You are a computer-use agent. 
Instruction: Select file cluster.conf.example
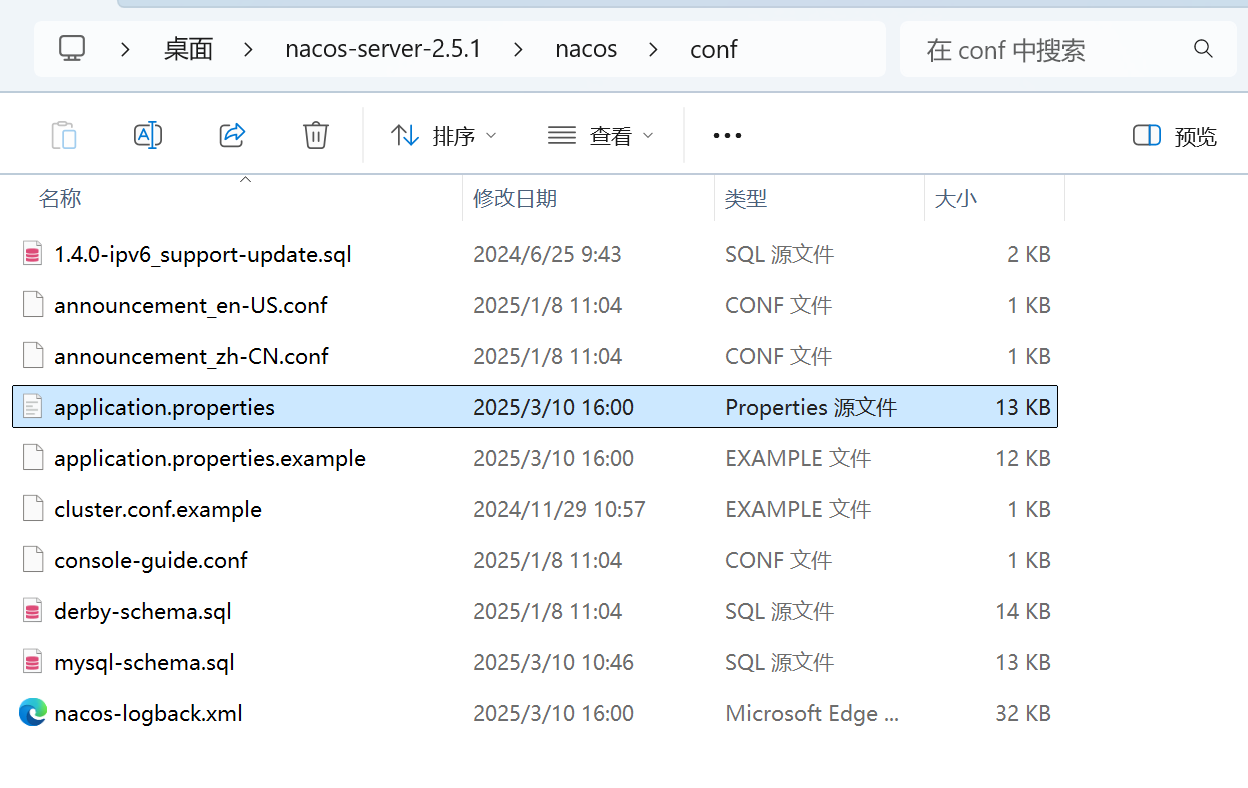(158, 509)
